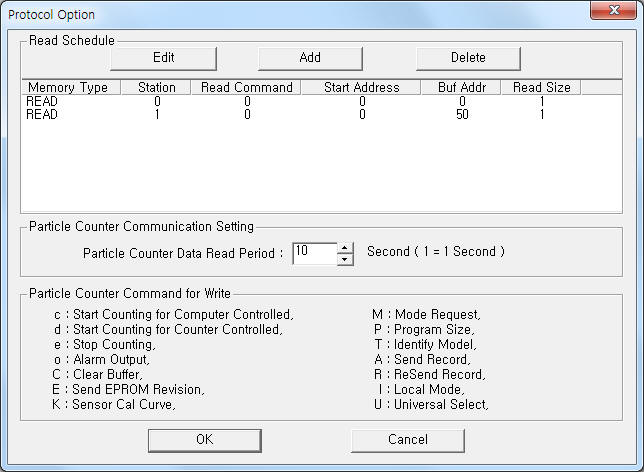
Task: Click the Add button
Action: (x=310, y=58)
